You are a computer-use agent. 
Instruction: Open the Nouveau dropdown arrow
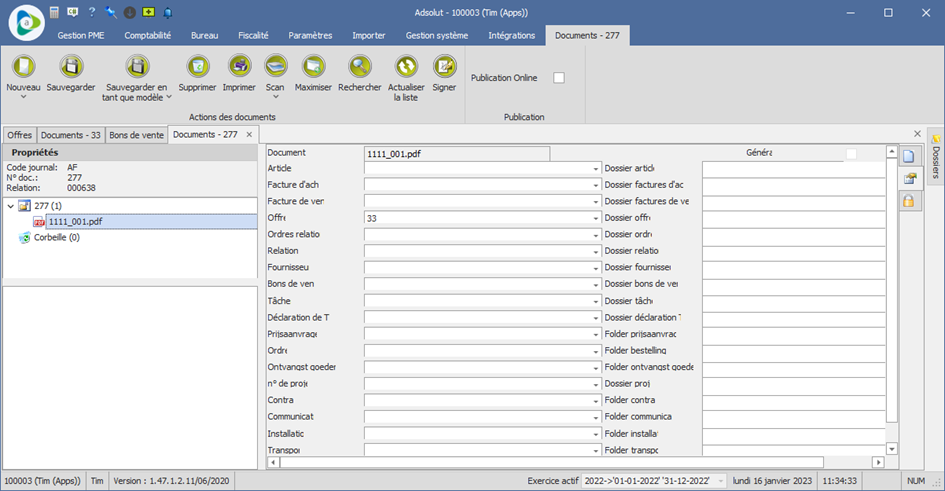[24, 97]
